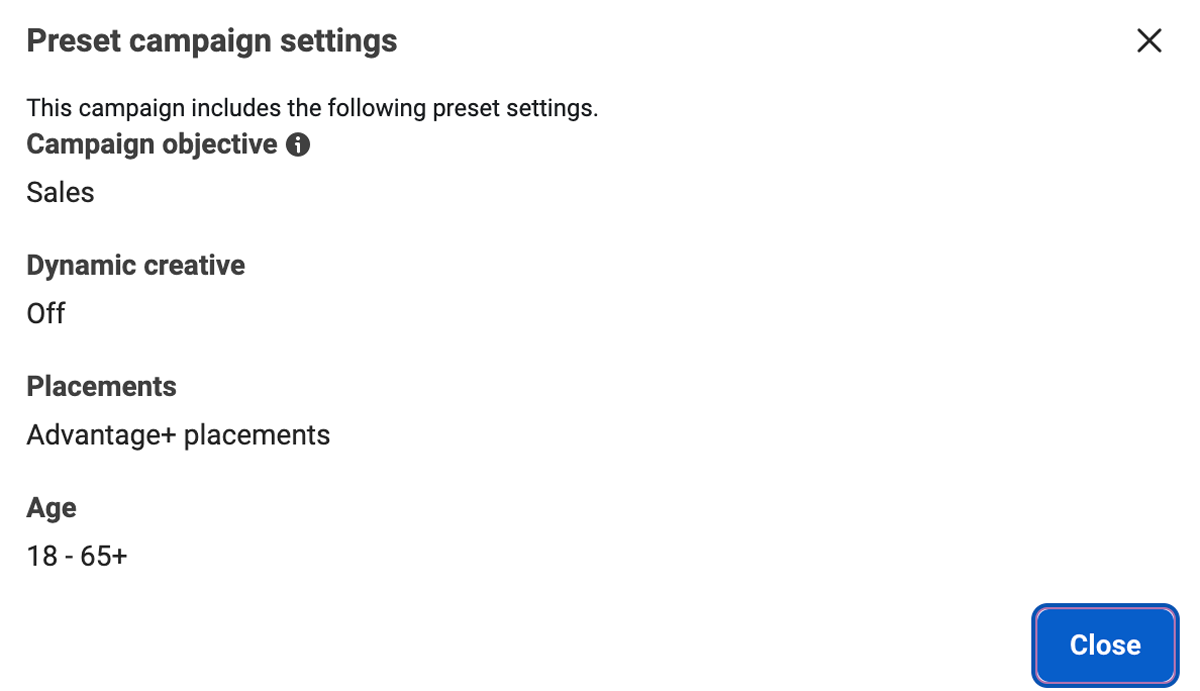Click the X icon to dismiss dialog

coord(1149,41)
